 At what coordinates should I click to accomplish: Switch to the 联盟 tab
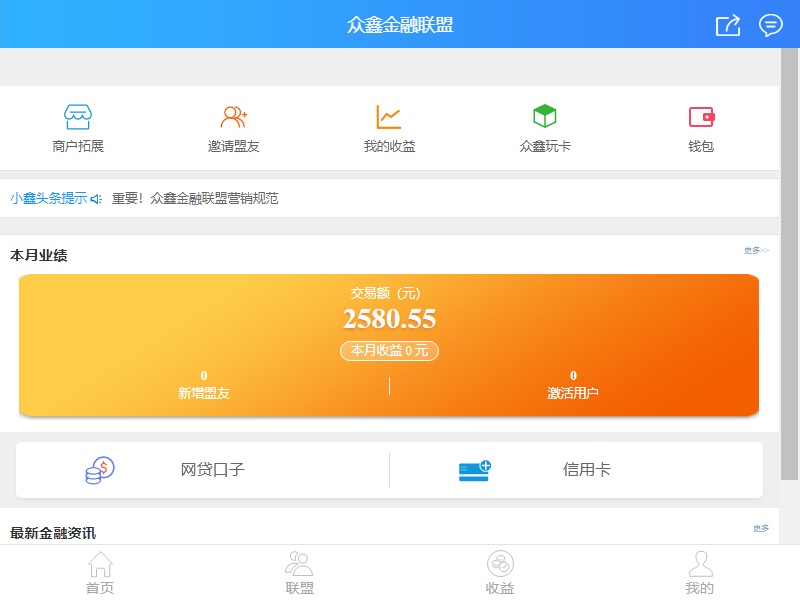pos(300,573)
